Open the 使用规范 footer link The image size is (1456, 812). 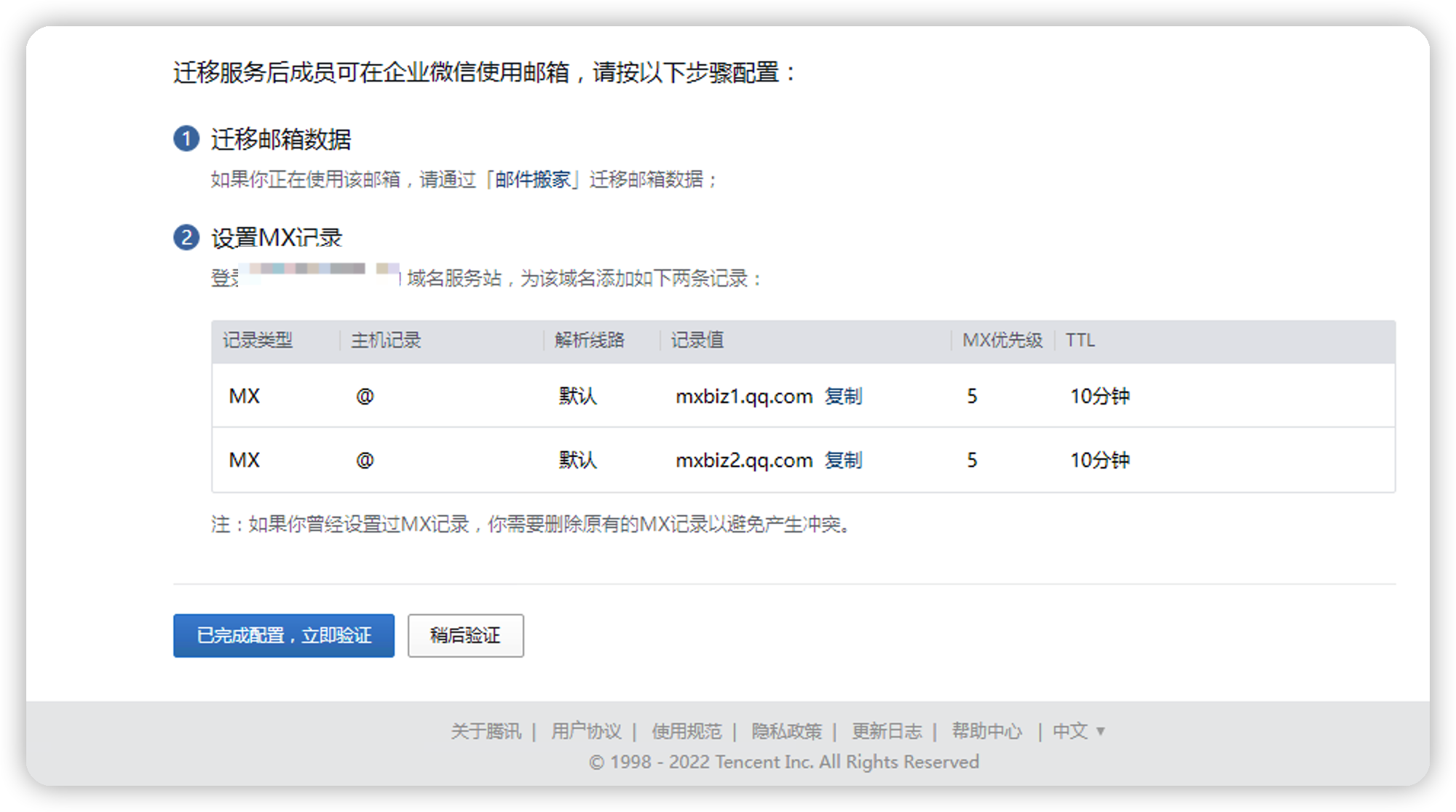click(687, 731)
